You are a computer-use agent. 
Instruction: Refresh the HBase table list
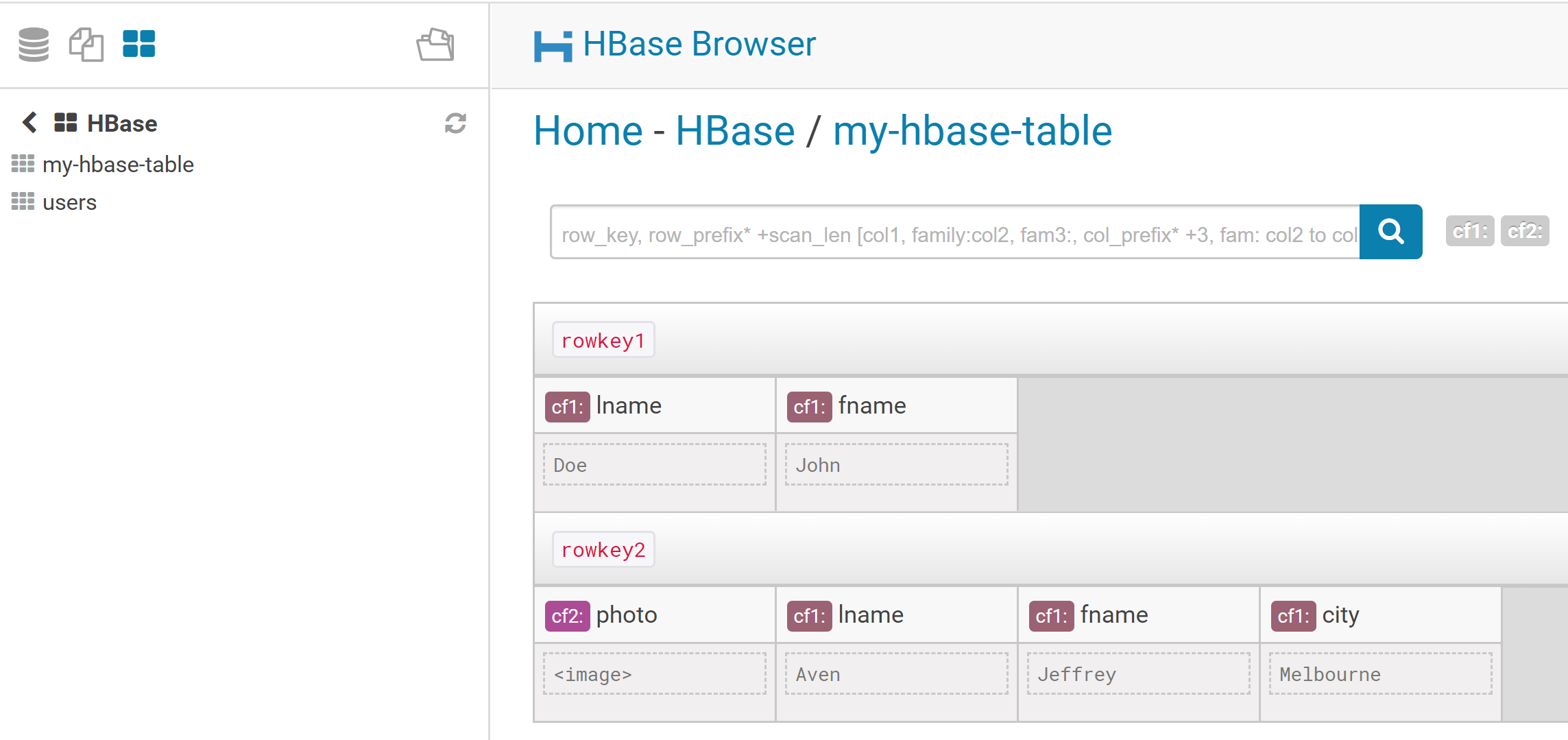pos(455,123)
